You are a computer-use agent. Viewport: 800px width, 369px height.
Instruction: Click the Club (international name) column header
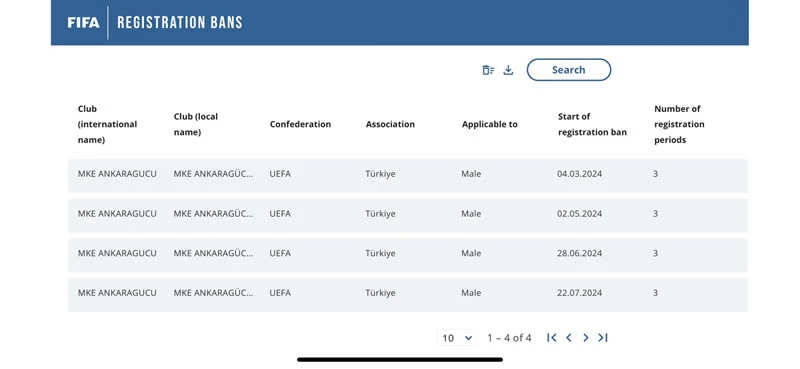(x=107, y=124)
